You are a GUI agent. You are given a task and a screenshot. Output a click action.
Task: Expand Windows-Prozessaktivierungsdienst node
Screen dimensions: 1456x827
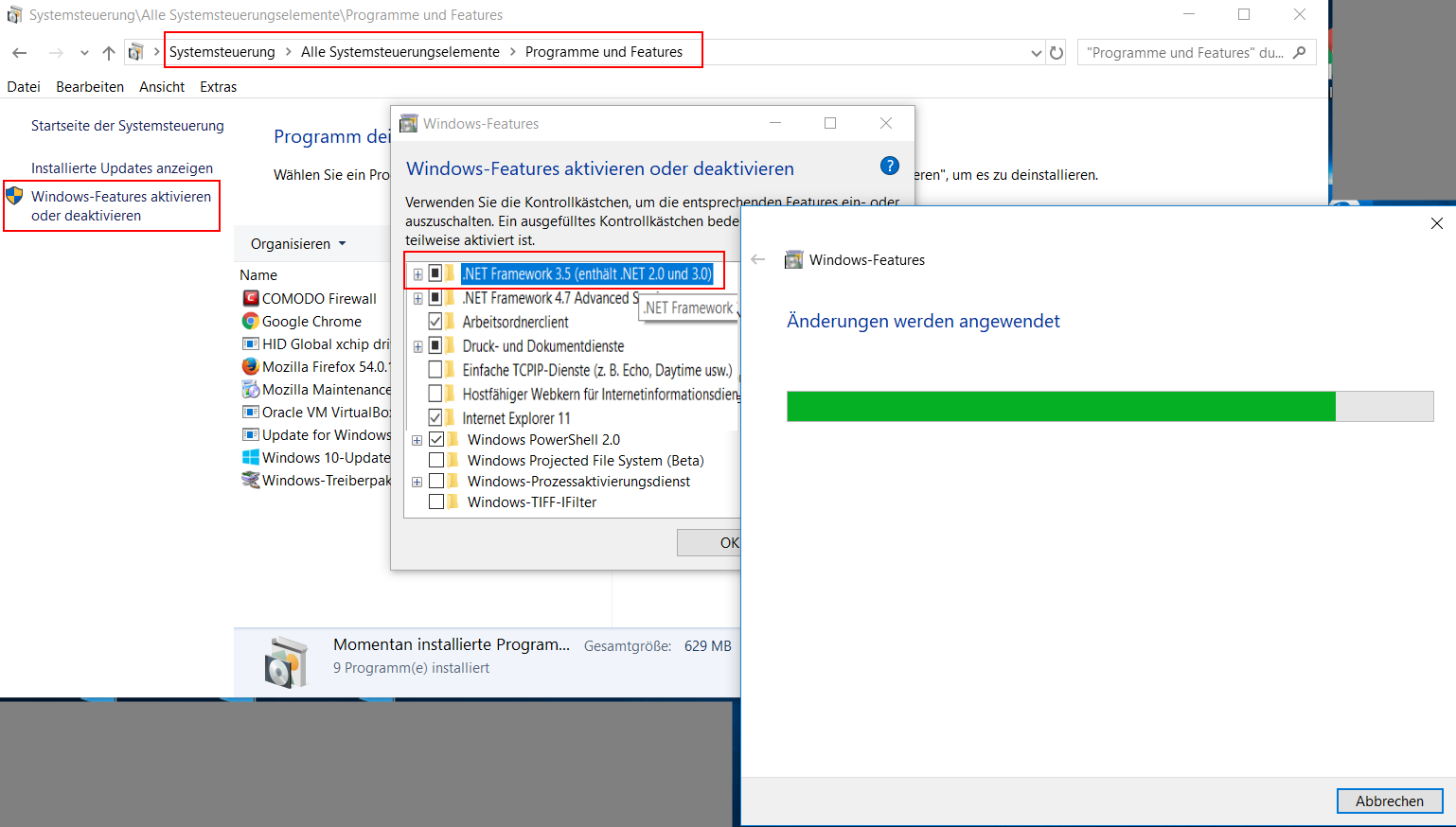click(417, 482)
